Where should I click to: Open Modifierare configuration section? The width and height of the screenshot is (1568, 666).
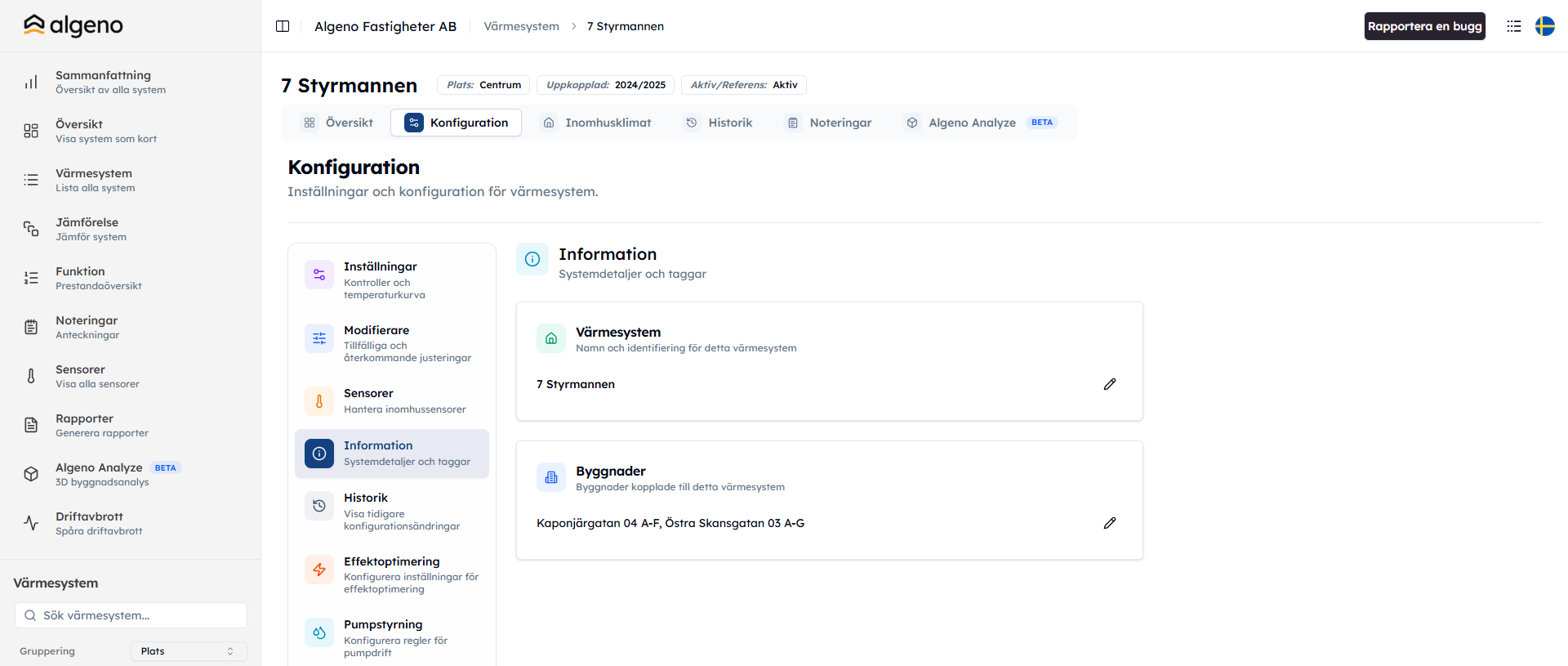(x=392, y=343)
